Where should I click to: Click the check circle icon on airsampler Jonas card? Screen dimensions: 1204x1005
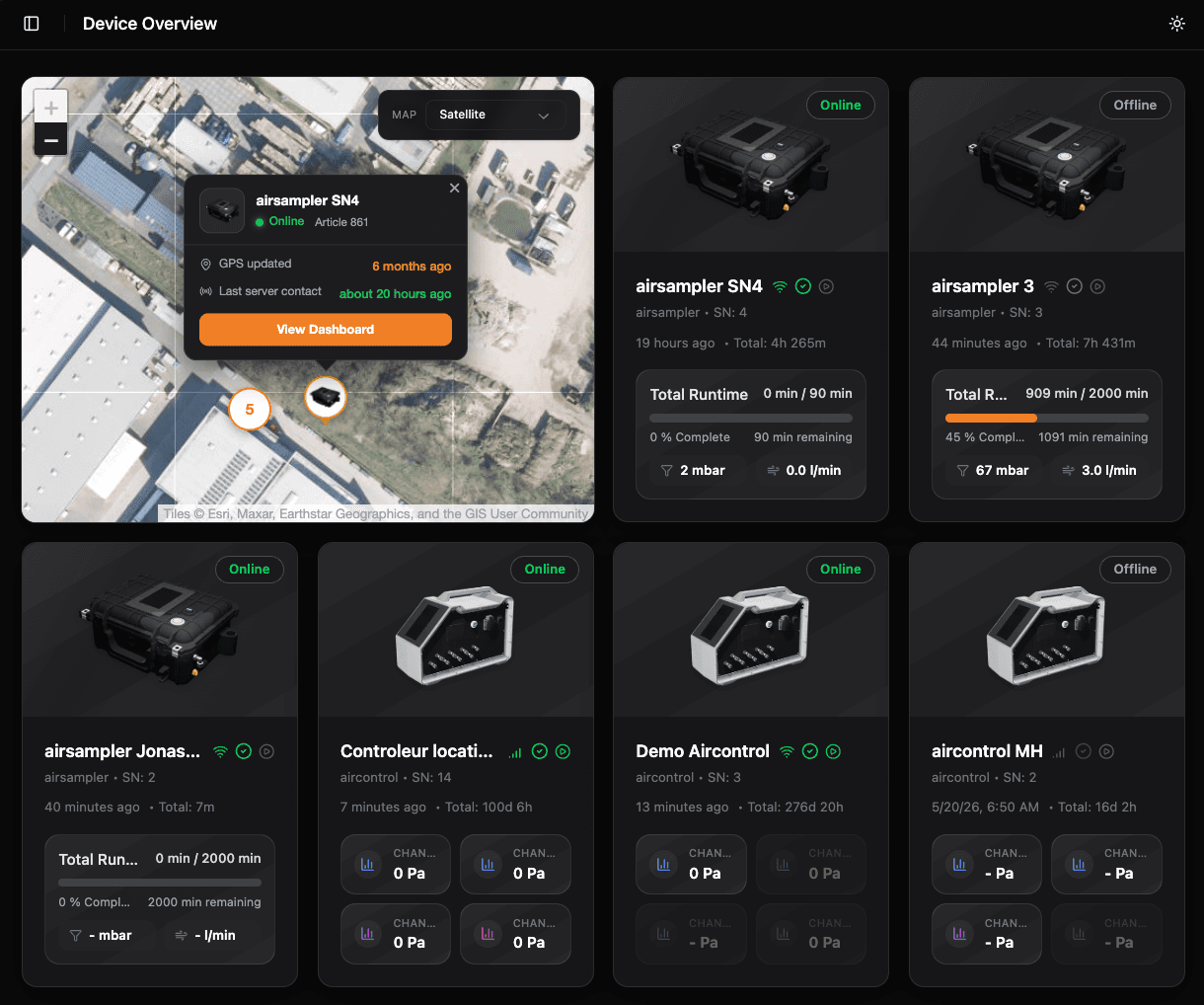click(244, 751)
